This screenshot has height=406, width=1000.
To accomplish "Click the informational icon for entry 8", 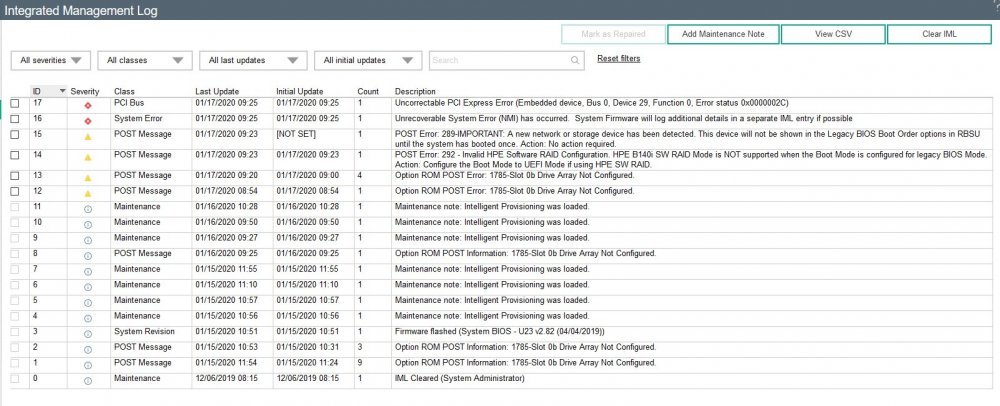I will click(x=88, y=255).
